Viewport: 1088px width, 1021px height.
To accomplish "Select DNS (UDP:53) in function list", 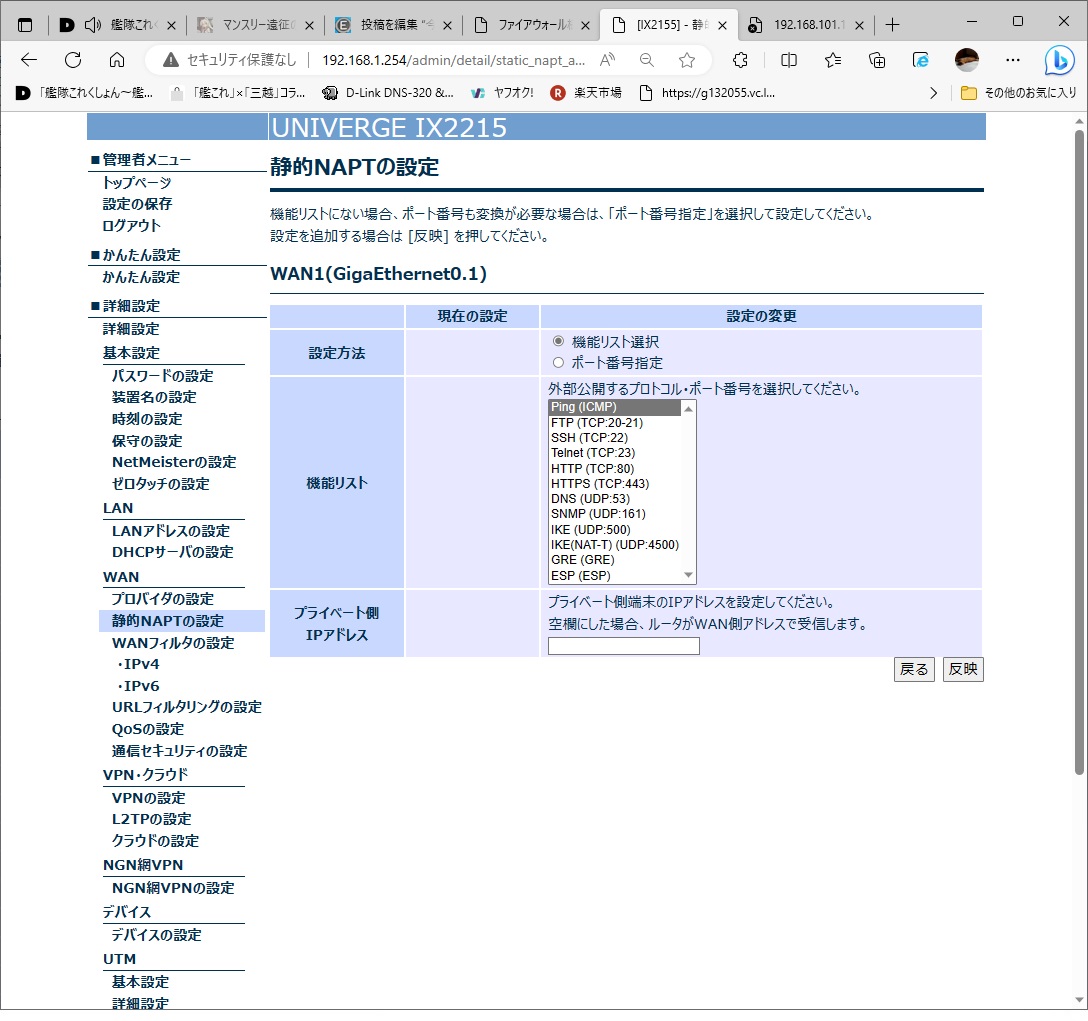I will pos(615,499).
